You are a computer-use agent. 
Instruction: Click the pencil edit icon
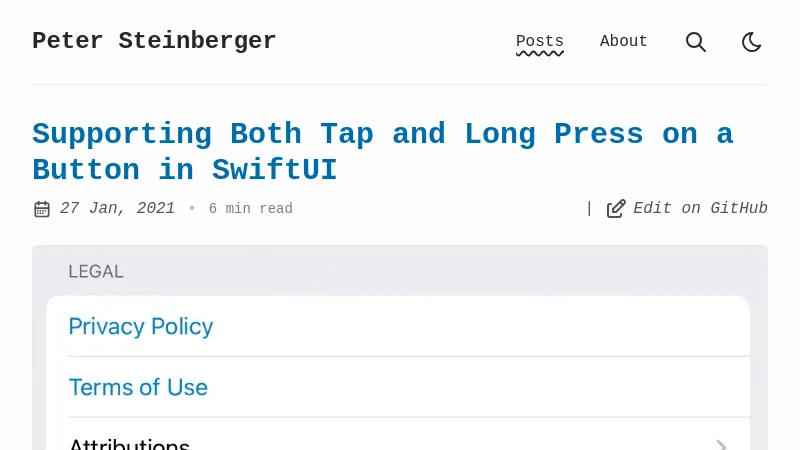pyautogui.click(x=616, y=209)
